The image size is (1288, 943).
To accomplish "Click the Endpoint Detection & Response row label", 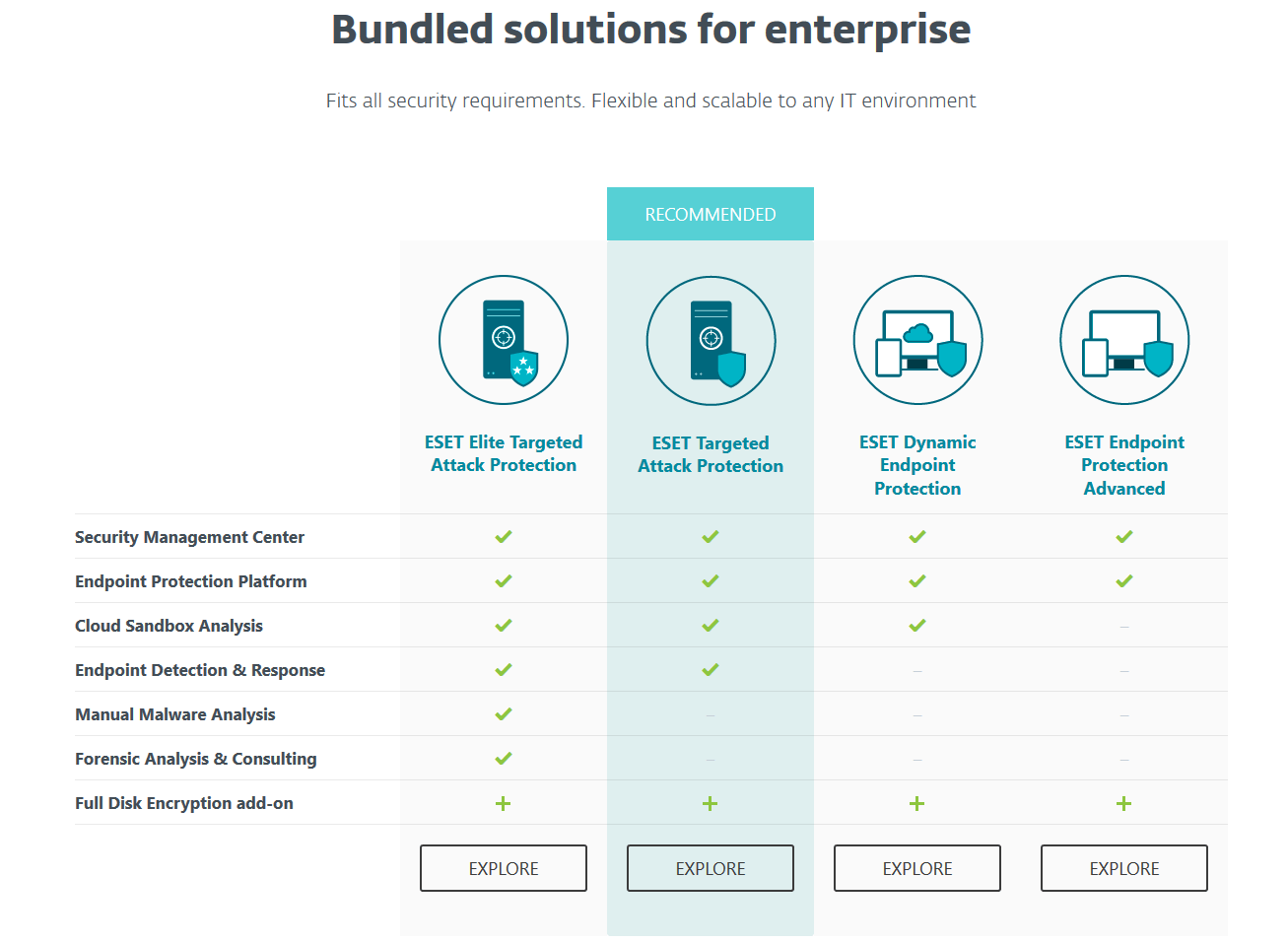I will point(200,670).
